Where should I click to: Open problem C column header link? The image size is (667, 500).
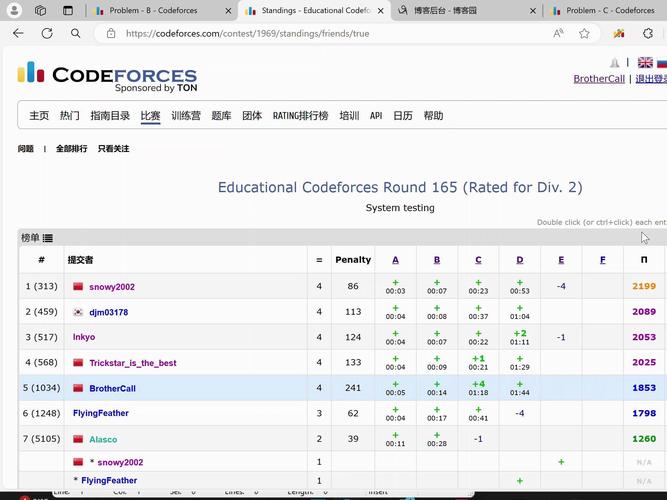pos(478,260)
